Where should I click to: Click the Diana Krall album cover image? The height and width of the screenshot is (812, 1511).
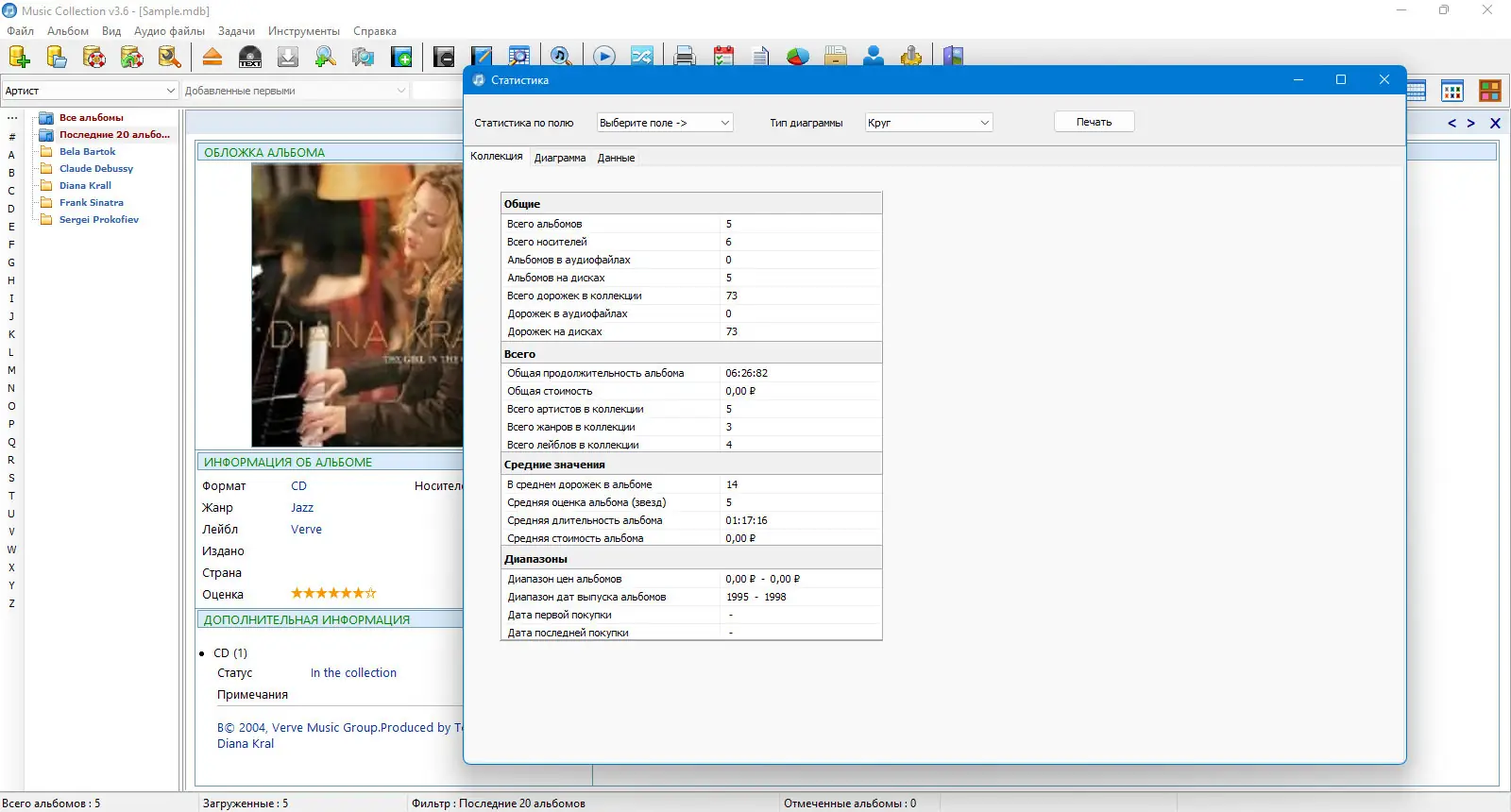coord(357,305)
